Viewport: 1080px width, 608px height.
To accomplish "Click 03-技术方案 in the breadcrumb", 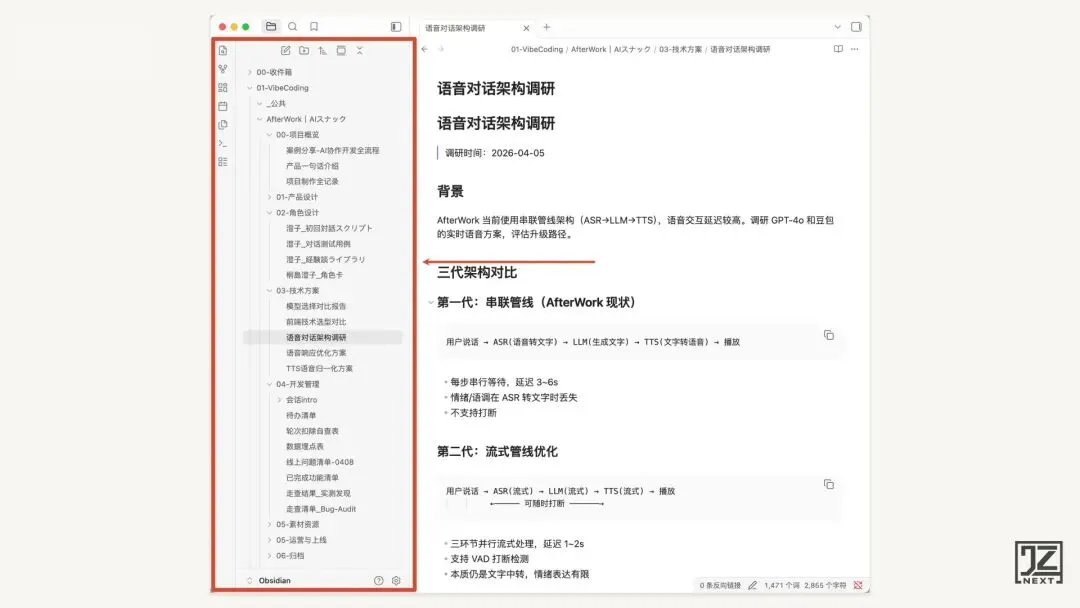I will pyautogui.click(x=681, y=50).
